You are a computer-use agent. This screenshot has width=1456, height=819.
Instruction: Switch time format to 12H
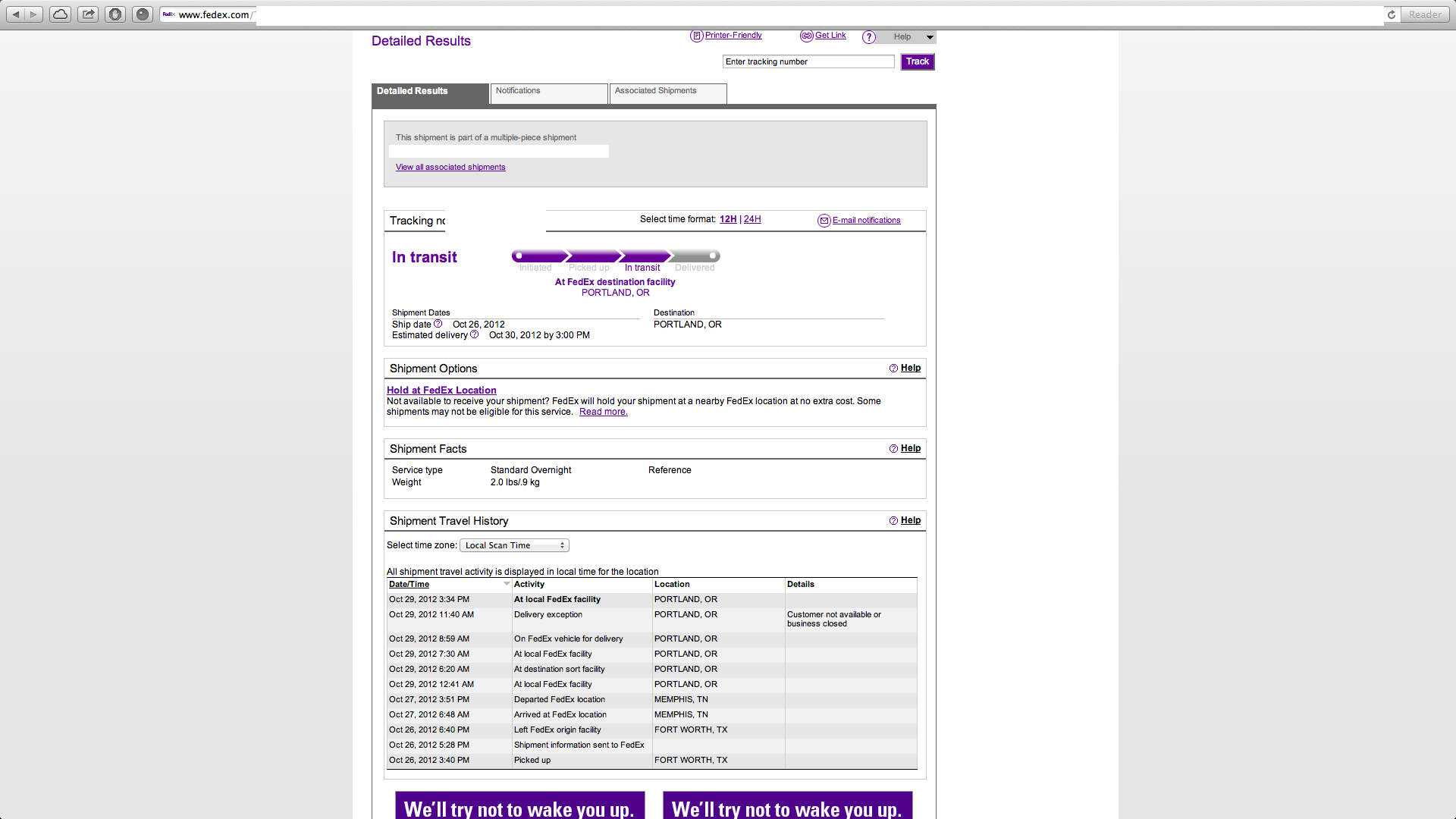[728, 219]
